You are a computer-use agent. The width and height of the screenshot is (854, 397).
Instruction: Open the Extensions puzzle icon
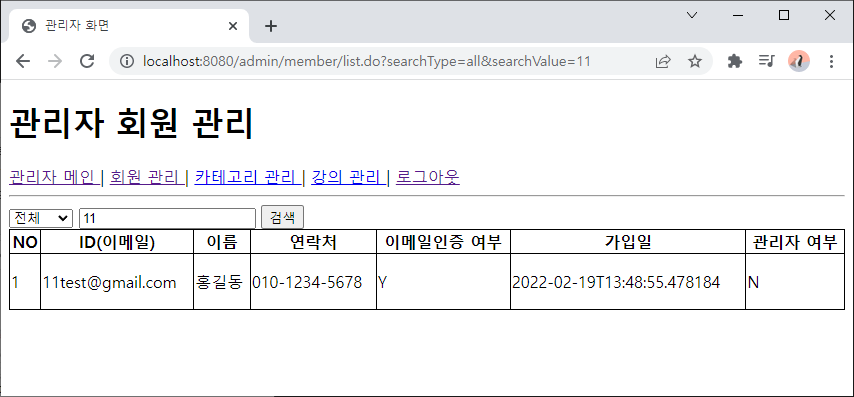pos(735,61)
